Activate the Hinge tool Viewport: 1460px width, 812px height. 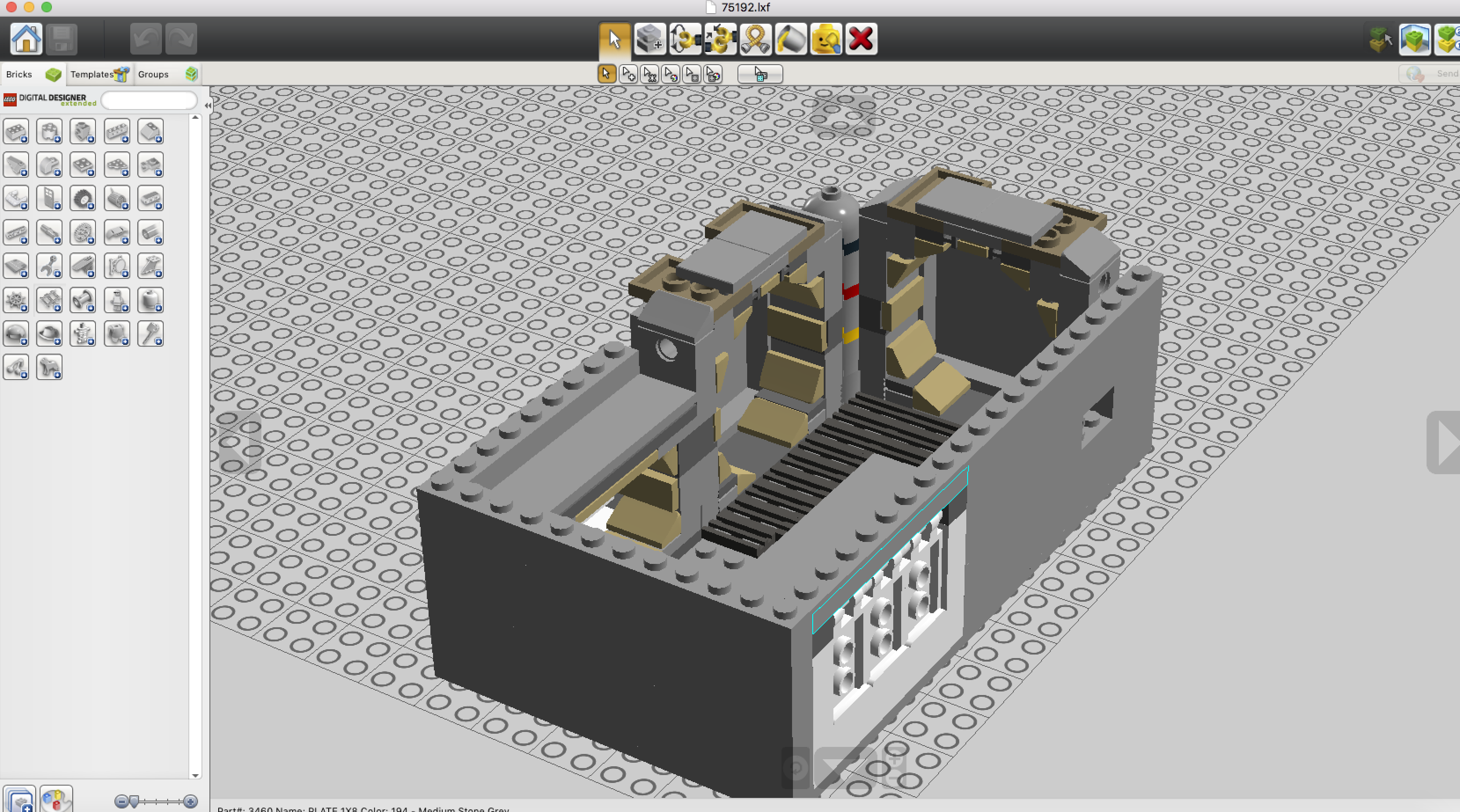click(x=685, y=39)
